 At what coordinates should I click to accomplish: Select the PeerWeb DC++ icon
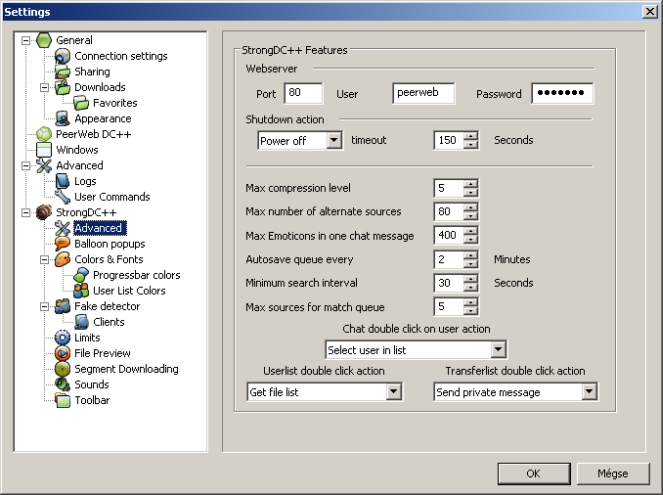click(44, 134)
